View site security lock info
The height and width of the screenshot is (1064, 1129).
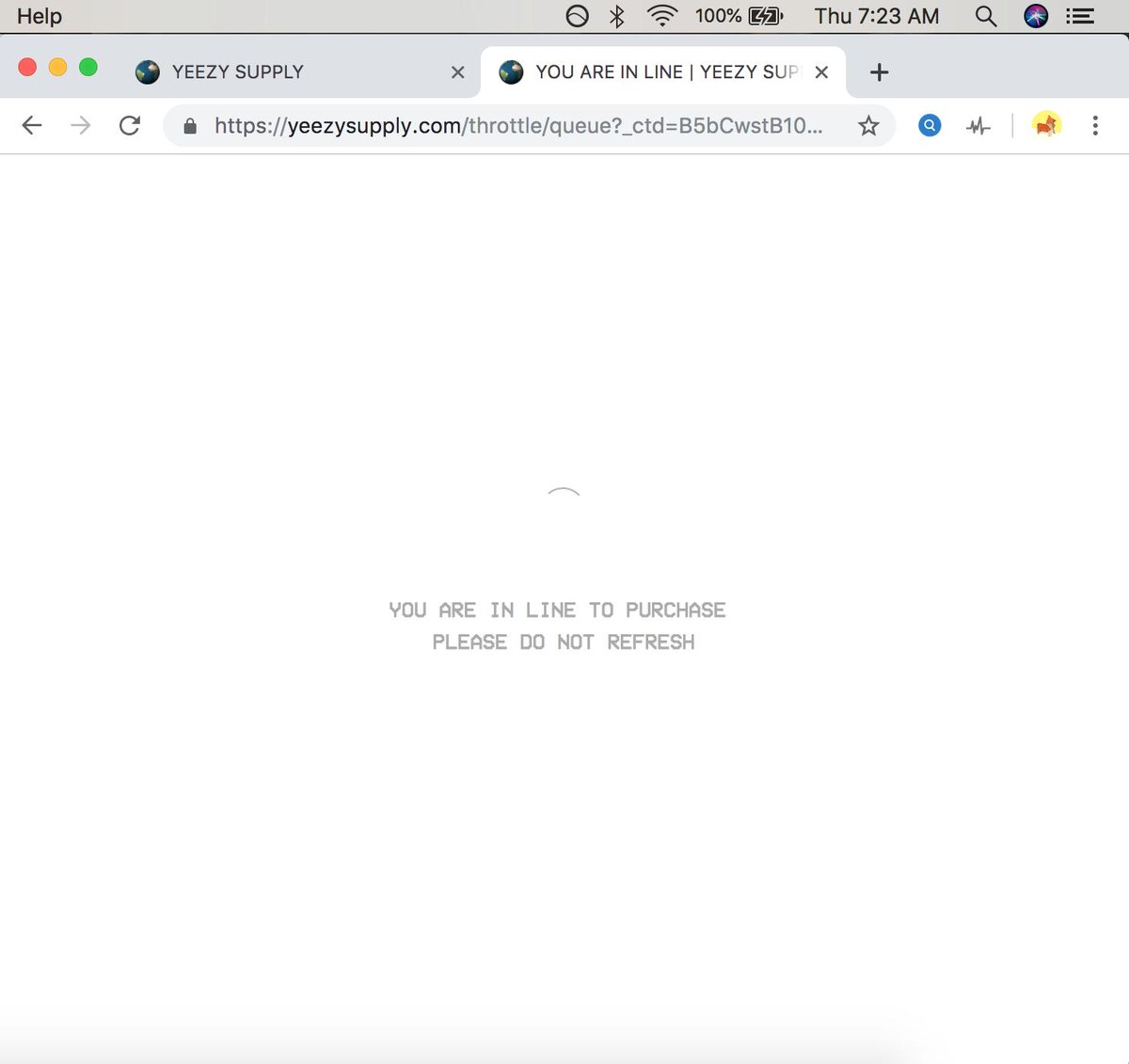point(190,126)
